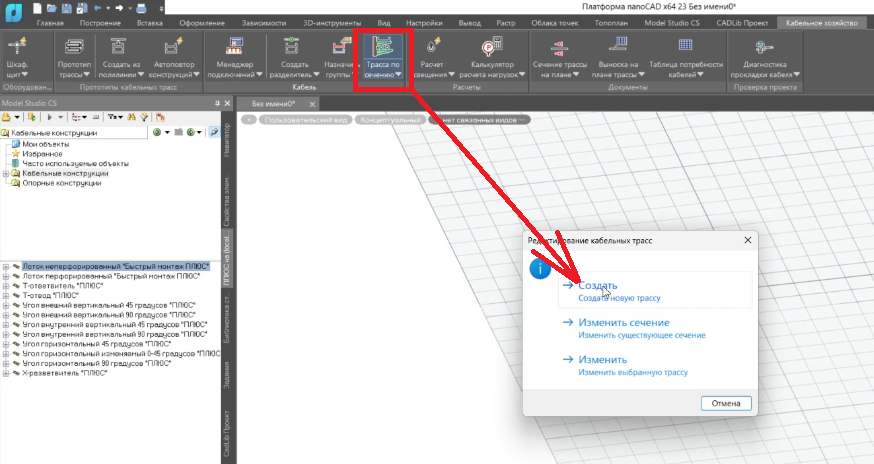Switch to the Построение ribbon tab
The width and height of the screenshot is (874, 464).
pos(100,23)
